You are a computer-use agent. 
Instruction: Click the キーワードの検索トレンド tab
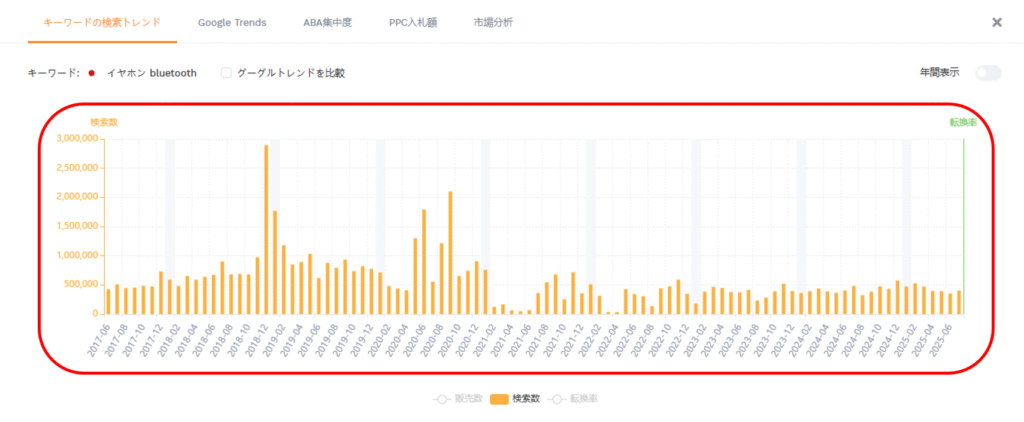[x=102, y=22]
